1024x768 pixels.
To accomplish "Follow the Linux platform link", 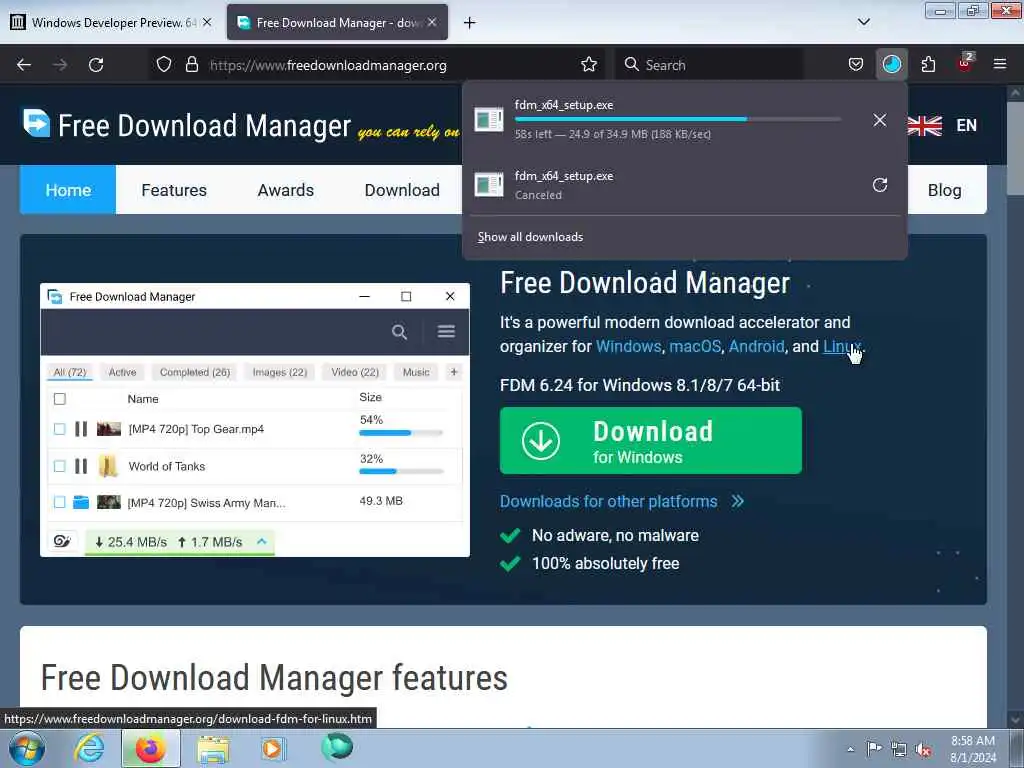I will click(x=842, y=346).
